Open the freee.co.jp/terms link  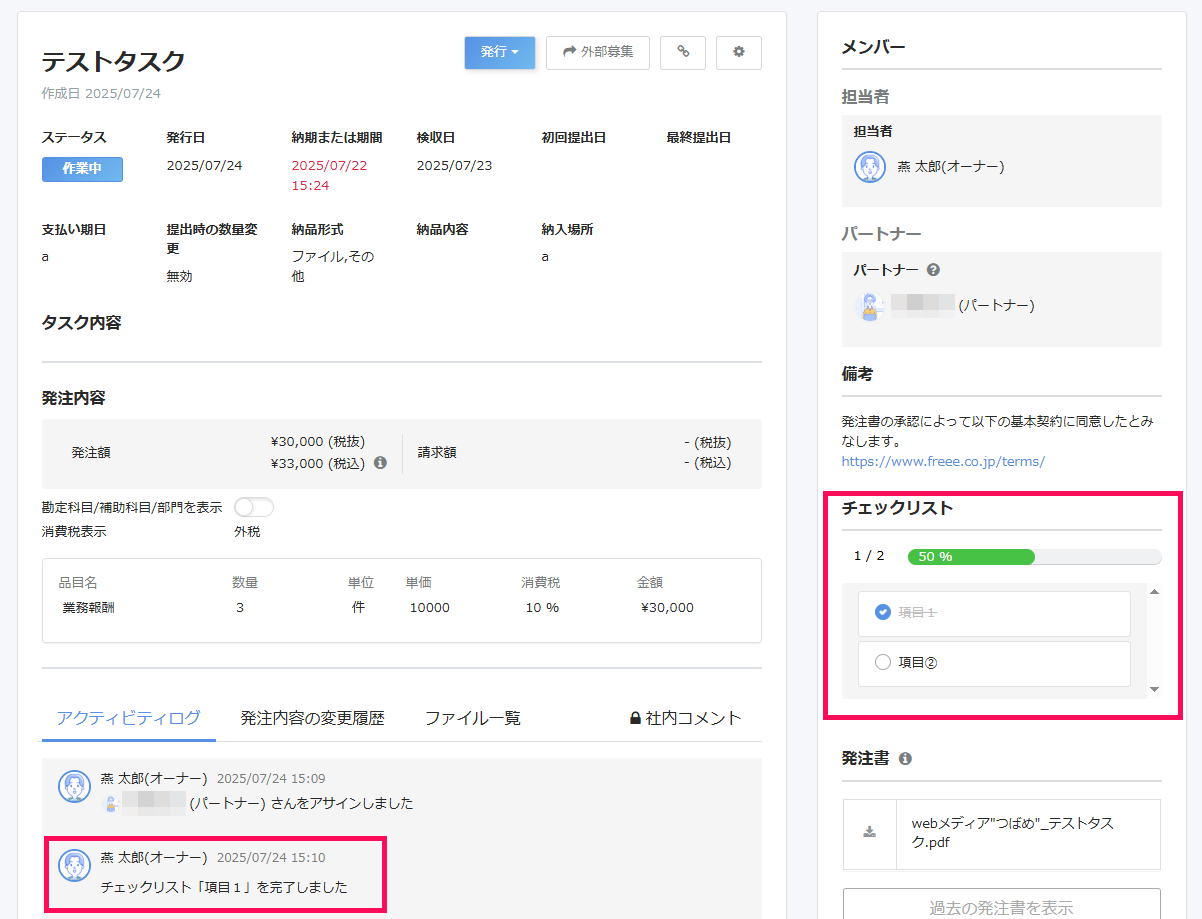pos(943,461)
